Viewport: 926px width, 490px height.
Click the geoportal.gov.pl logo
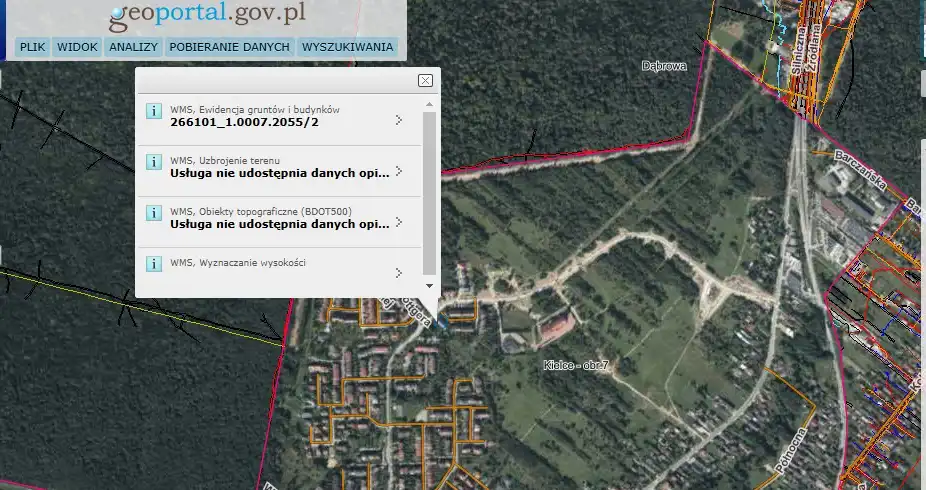(207, 15)
